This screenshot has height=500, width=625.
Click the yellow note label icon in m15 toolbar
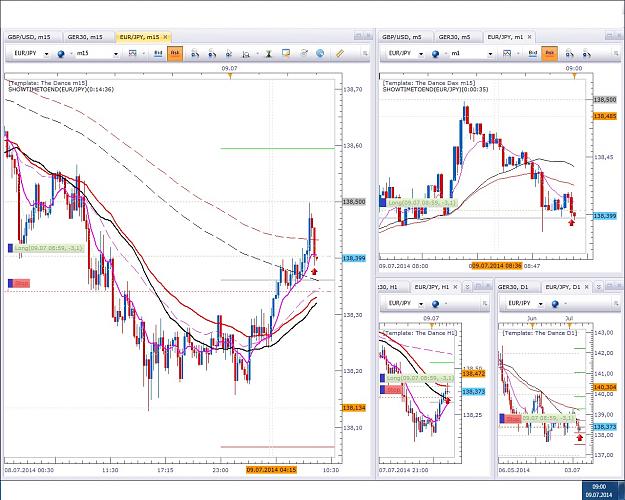point(286,53)
